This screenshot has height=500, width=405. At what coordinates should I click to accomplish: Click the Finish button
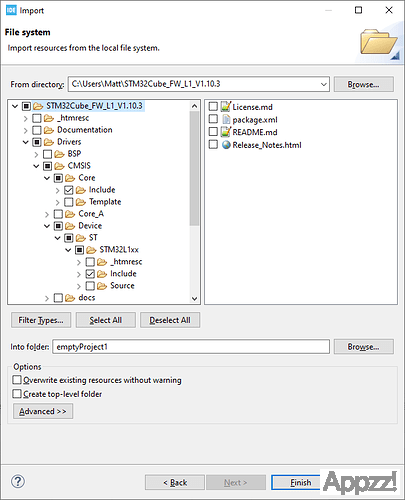pos(296,482)
